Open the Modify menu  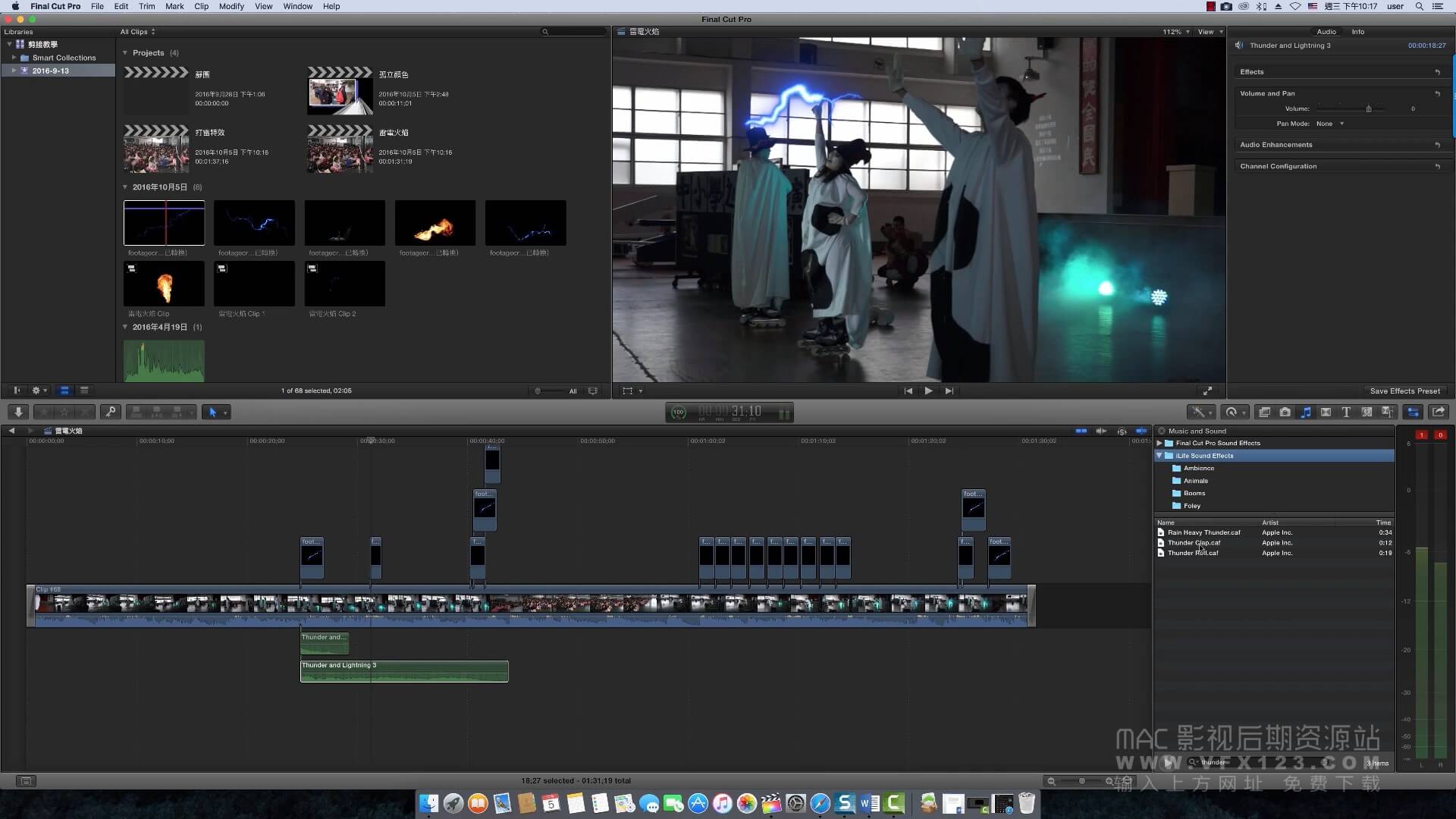click(231, 6)
